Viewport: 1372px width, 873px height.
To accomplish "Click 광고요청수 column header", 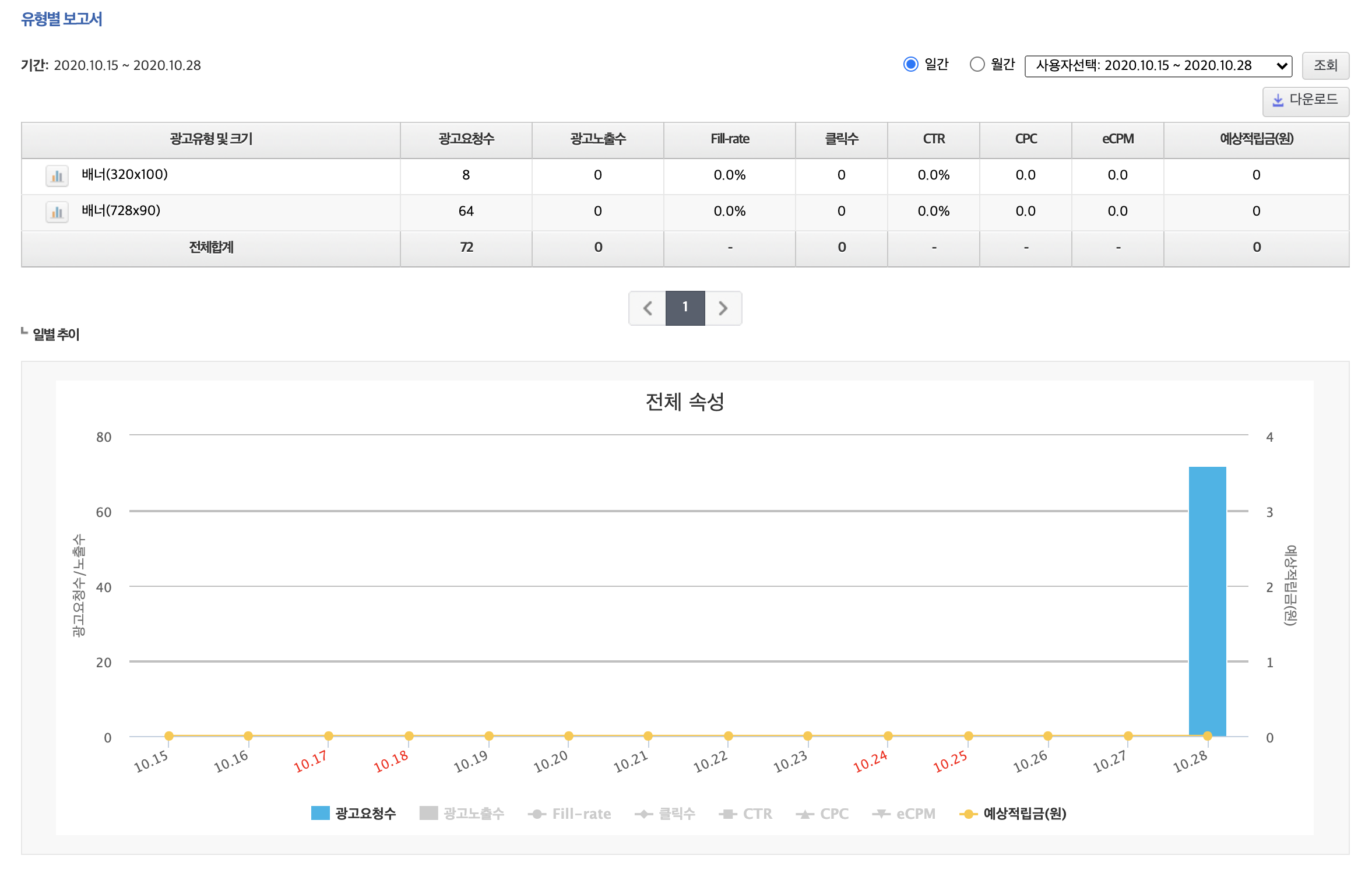I will pyautogui.click(x=466, y=139).
